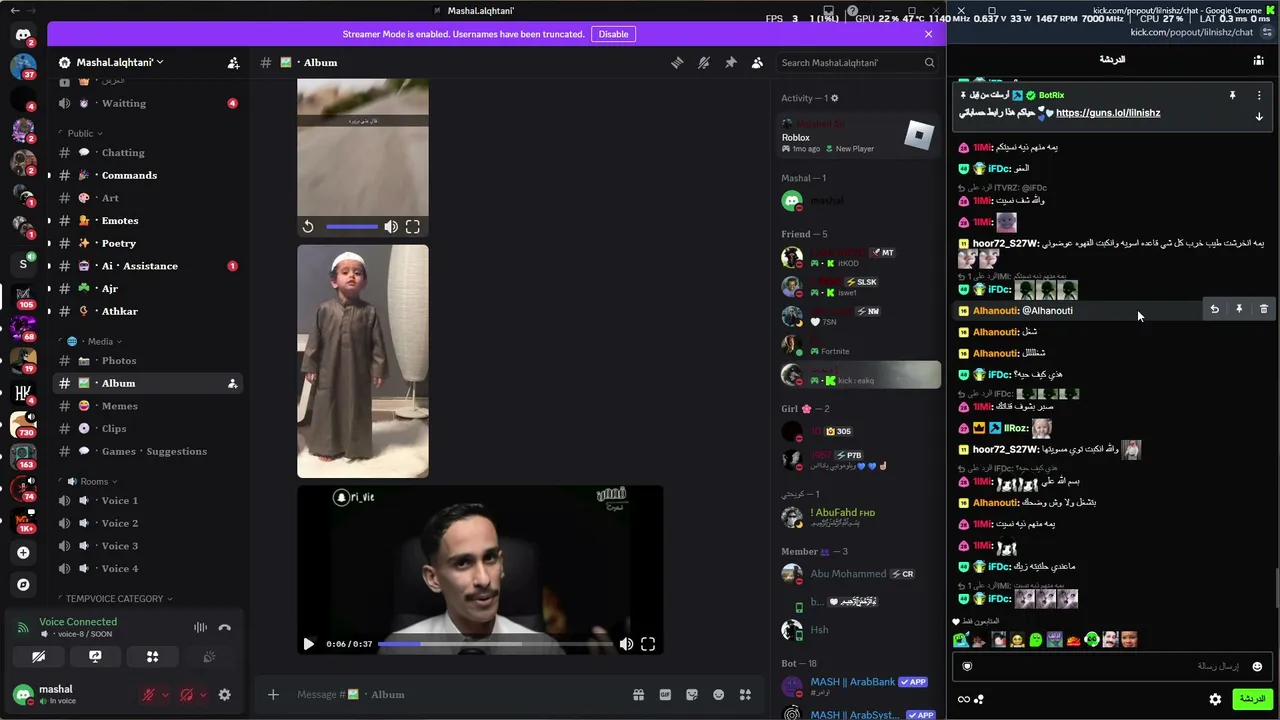Turn on camera in voice panel
Viewport: 1280px width, 720px height.
click(38, 657)
